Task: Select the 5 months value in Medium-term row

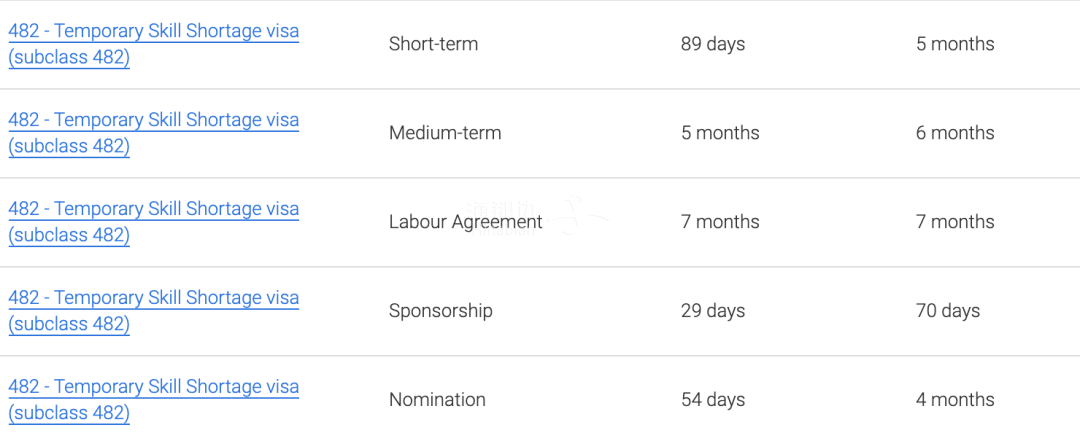Action: 720,133
